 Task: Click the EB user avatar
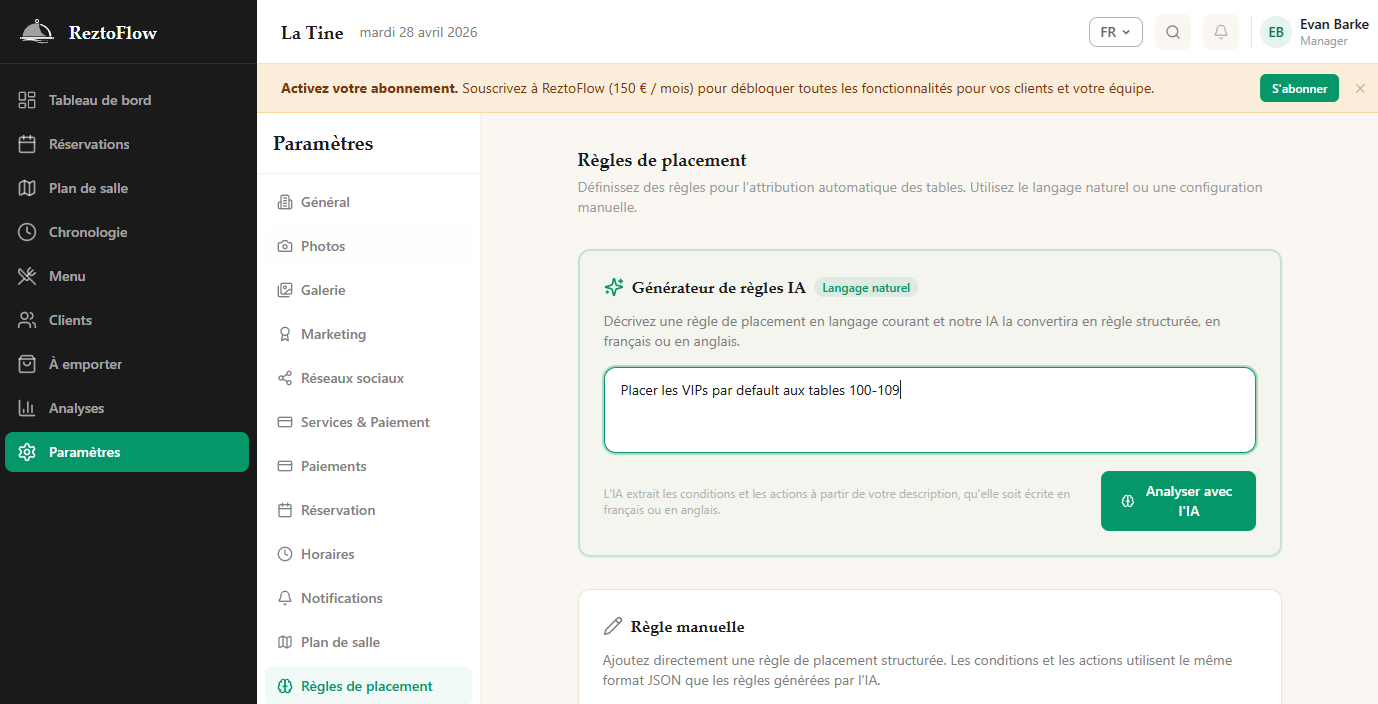(x=1276, y=32)
